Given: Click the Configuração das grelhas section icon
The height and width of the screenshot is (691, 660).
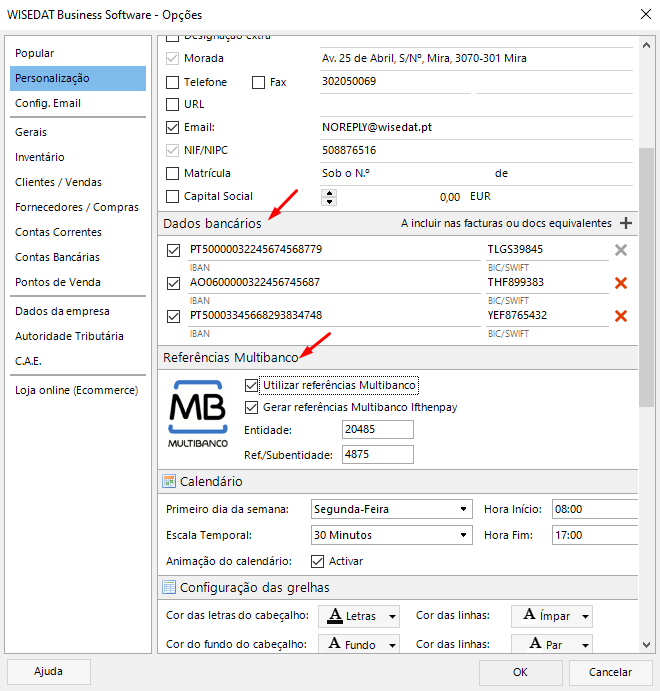Looking at the screenshot, I should click(x=169, y=587).
